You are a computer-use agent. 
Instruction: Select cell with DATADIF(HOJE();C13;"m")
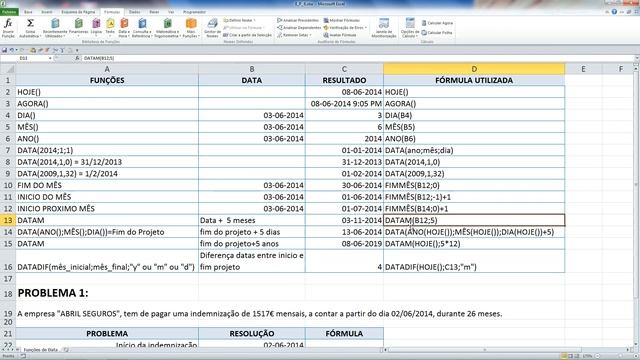[474, 261]
